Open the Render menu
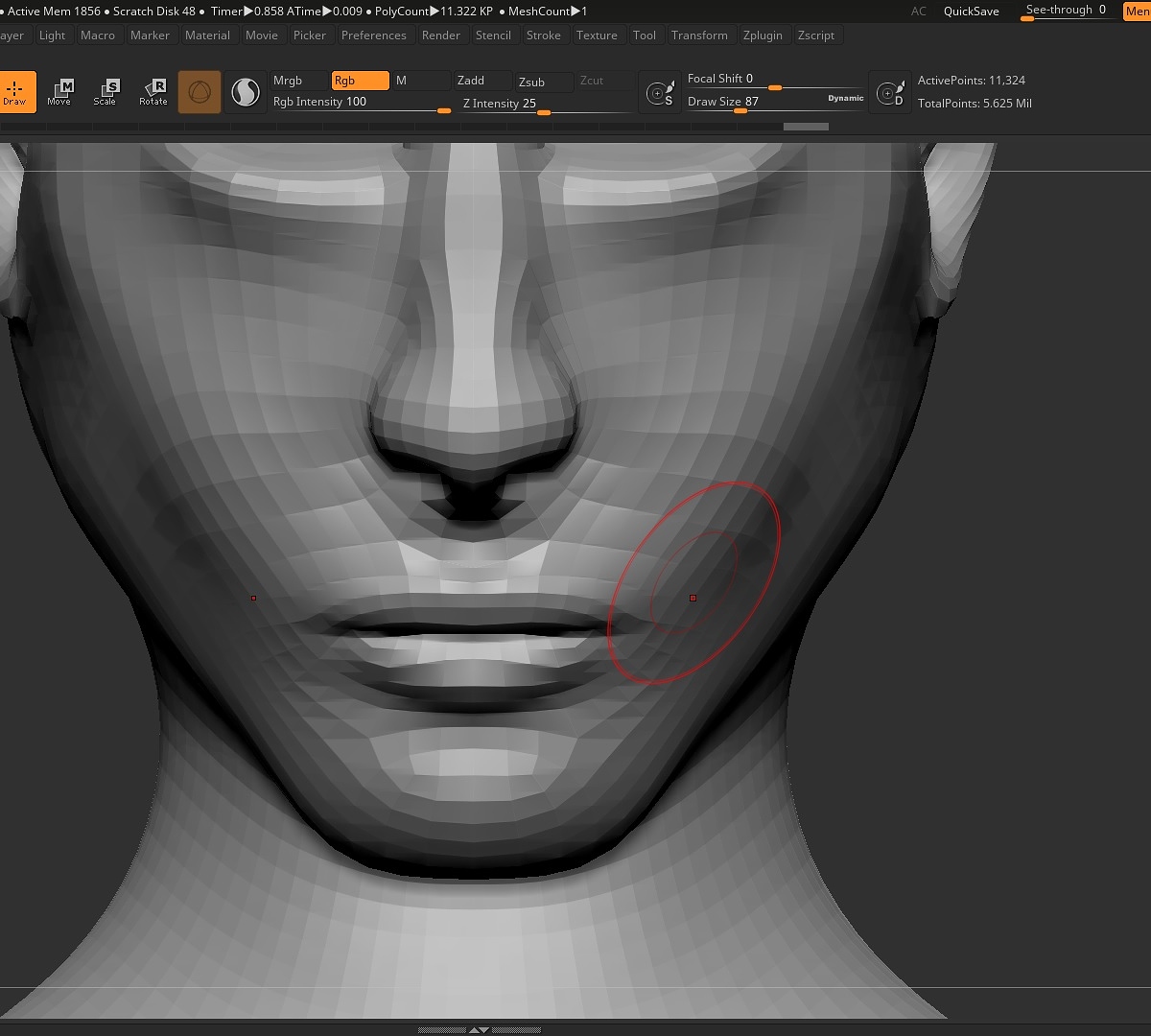1151x1036 pixels. [441, 35]
